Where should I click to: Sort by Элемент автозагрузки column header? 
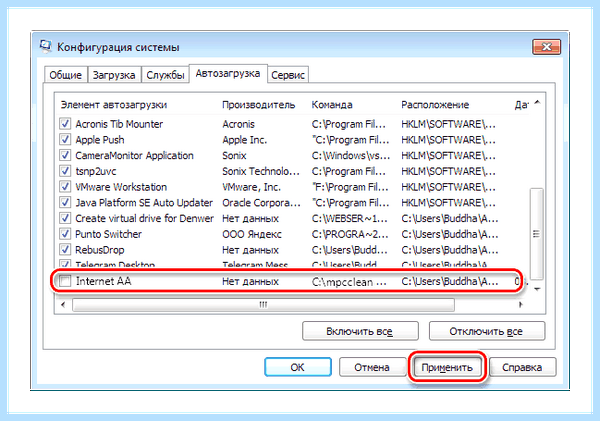tap(114, 104)
